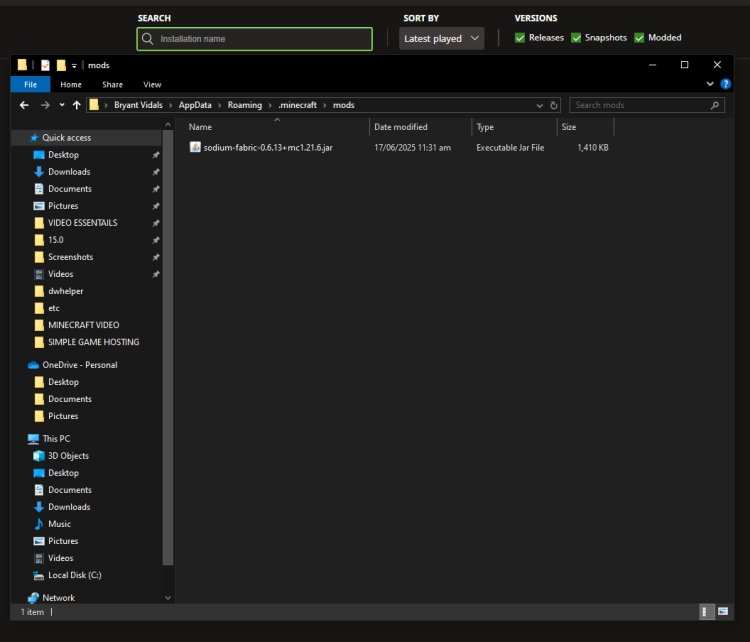
Task: Open Desktop folder under OneDrive
Action: click(63, 382)
